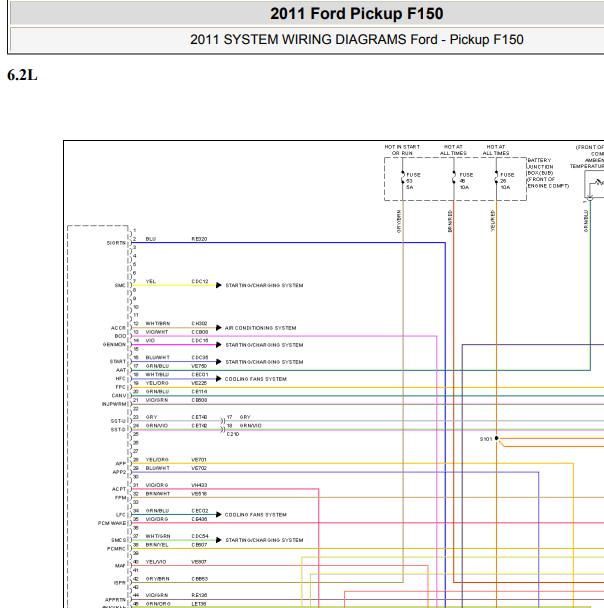Click the S101 splice dot
The height and width of the screenshot is (608, 604).
tap(496, 439)
